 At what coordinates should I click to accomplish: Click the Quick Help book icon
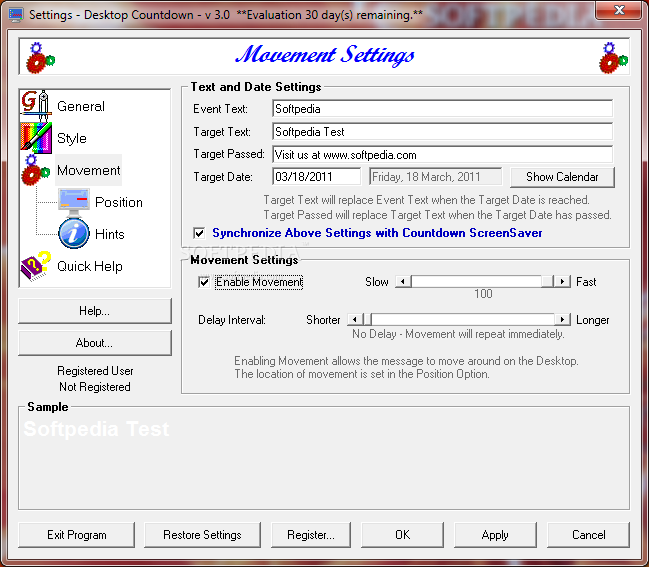point(36,266)
